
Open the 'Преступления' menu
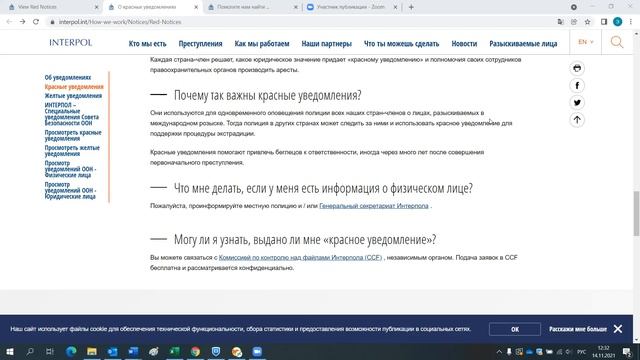tap(200, 44)
